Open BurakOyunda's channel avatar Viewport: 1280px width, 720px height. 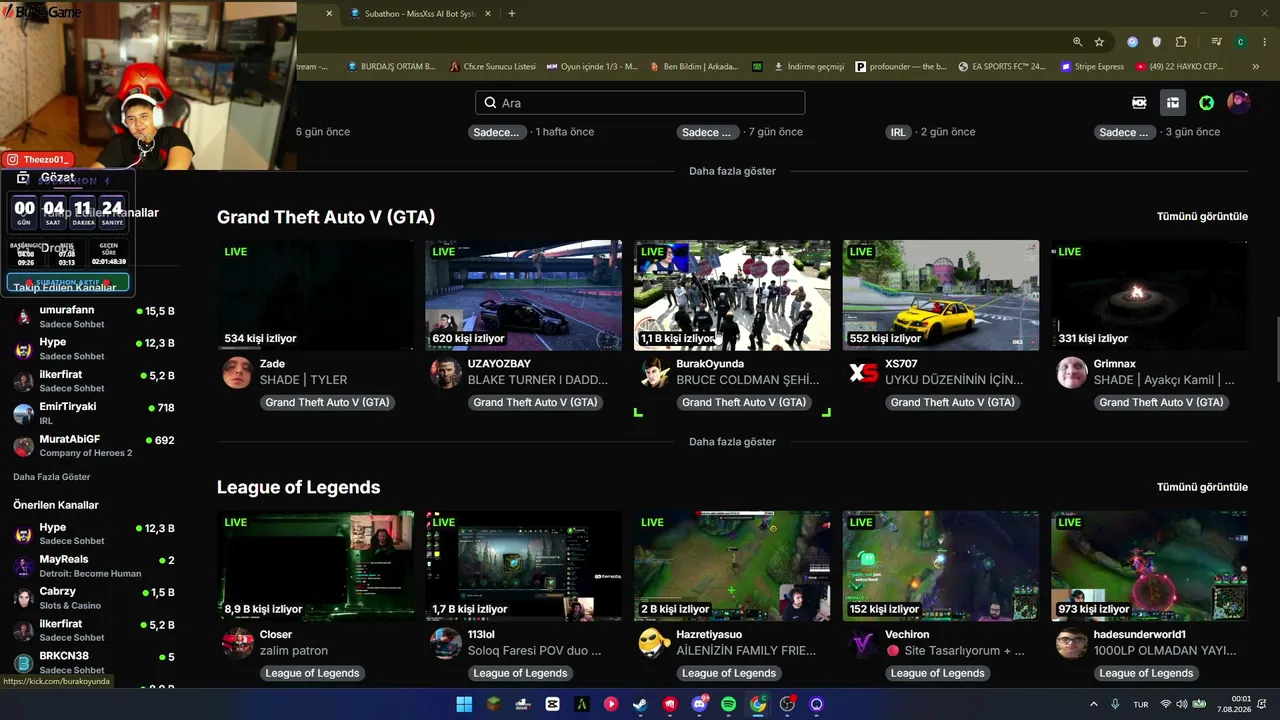point(654,373)
